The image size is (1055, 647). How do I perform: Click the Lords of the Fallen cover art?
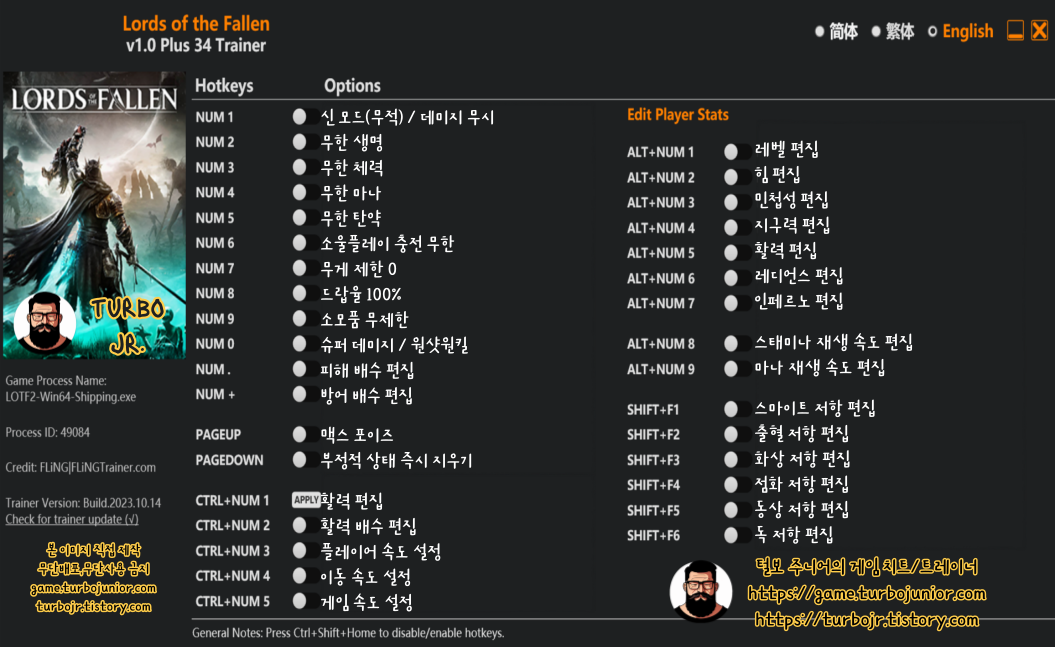click(94, 215)
